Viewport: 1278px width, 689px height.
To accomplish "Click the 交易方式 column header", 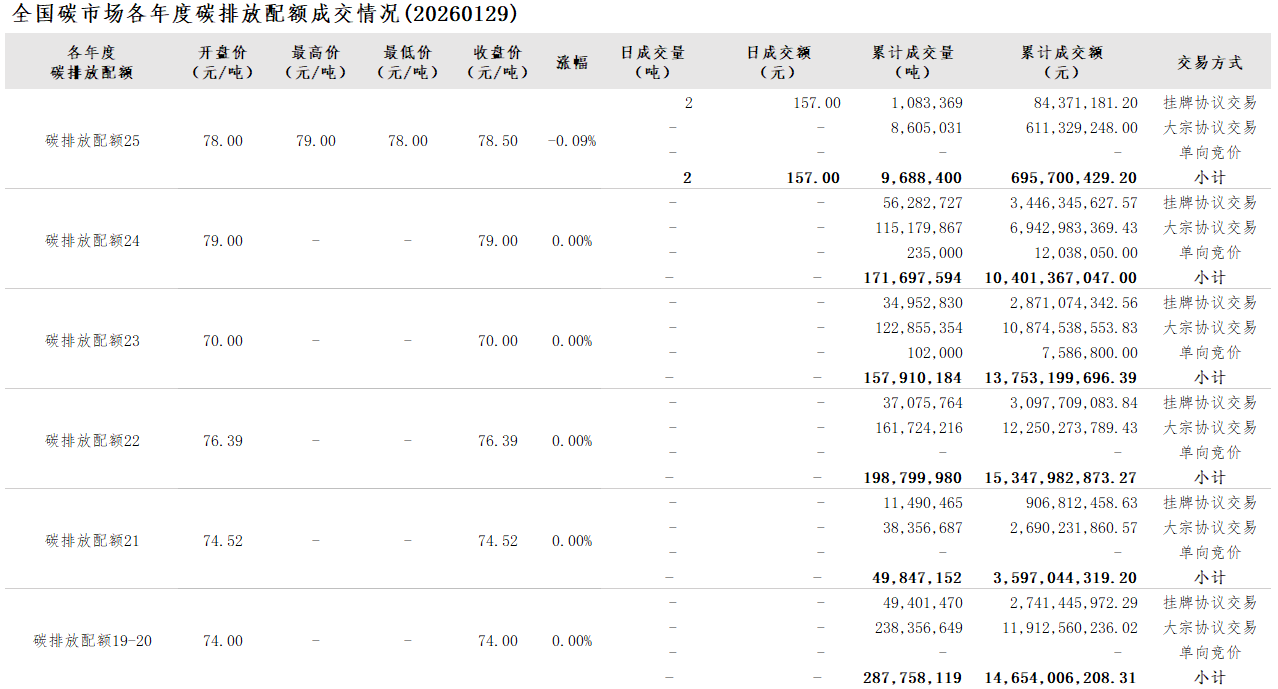I will coord(1210,62).
